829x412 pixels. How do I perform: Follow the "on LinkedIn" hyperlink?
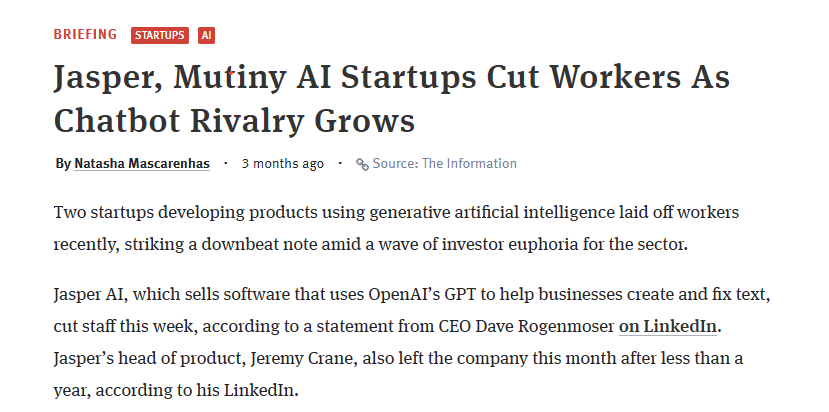[x=670, y=326]
